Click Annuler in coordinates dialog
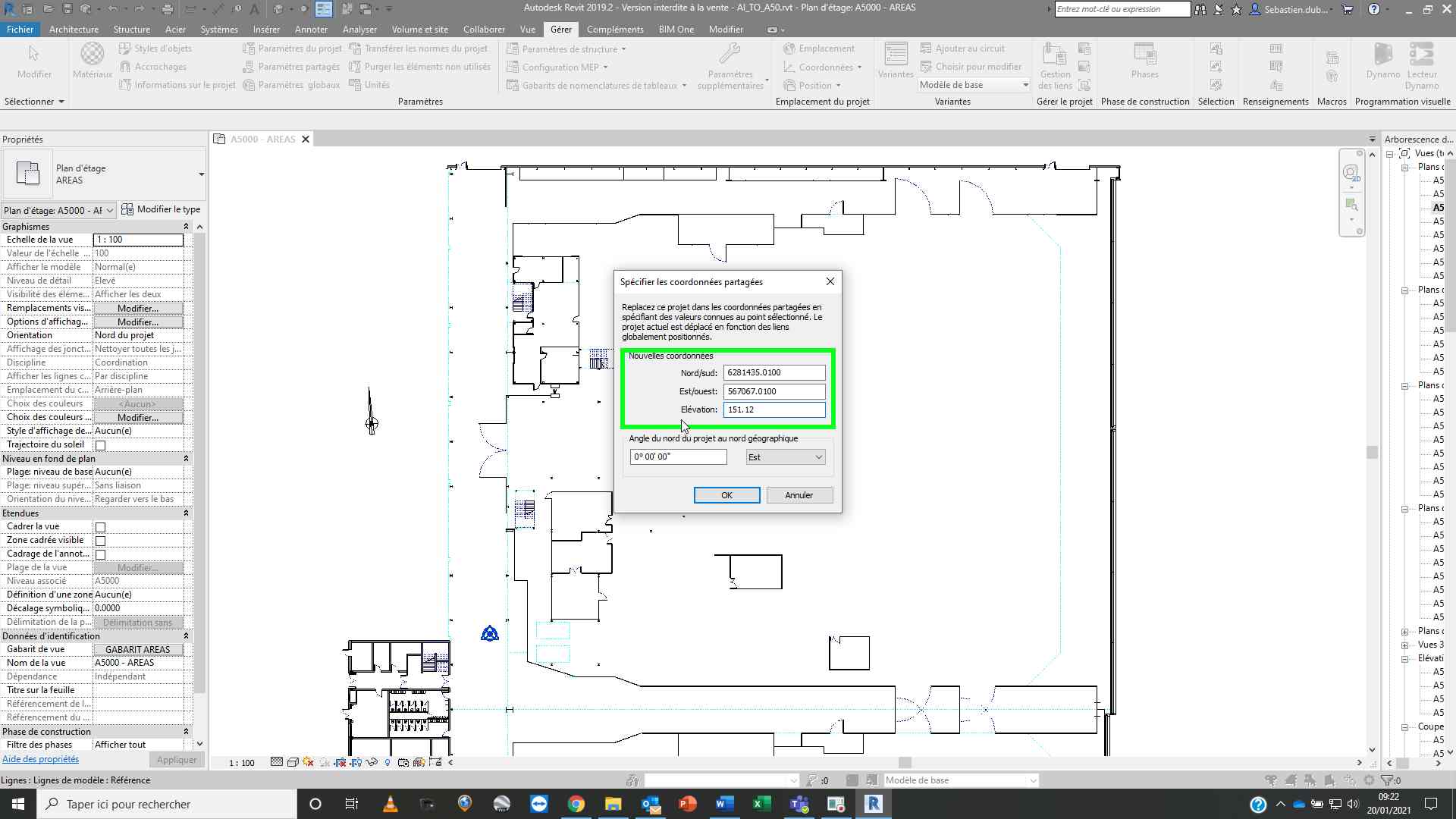Viewport: 1456px width, 819px height. click(x=799, y=495)
